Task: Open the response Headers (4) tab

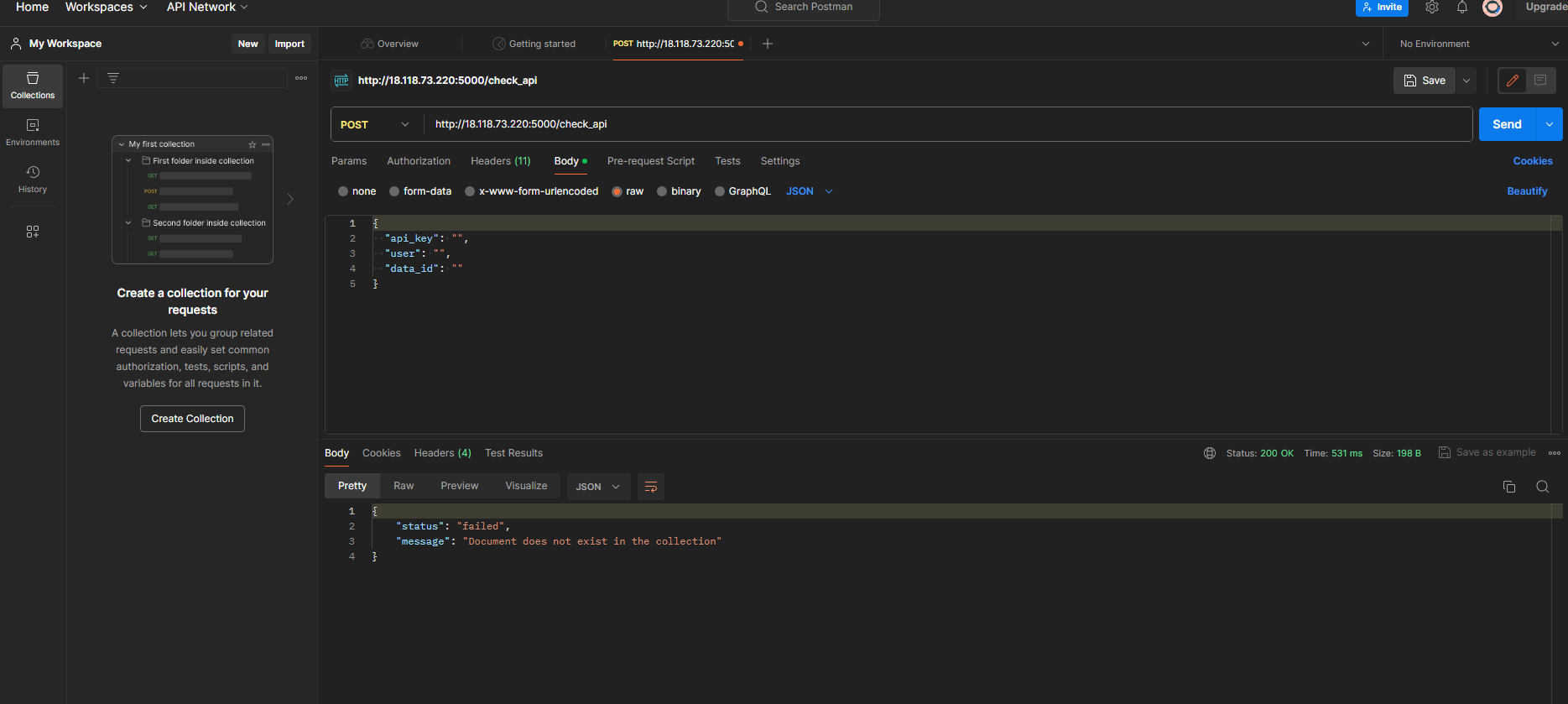Action: [443, 453]
